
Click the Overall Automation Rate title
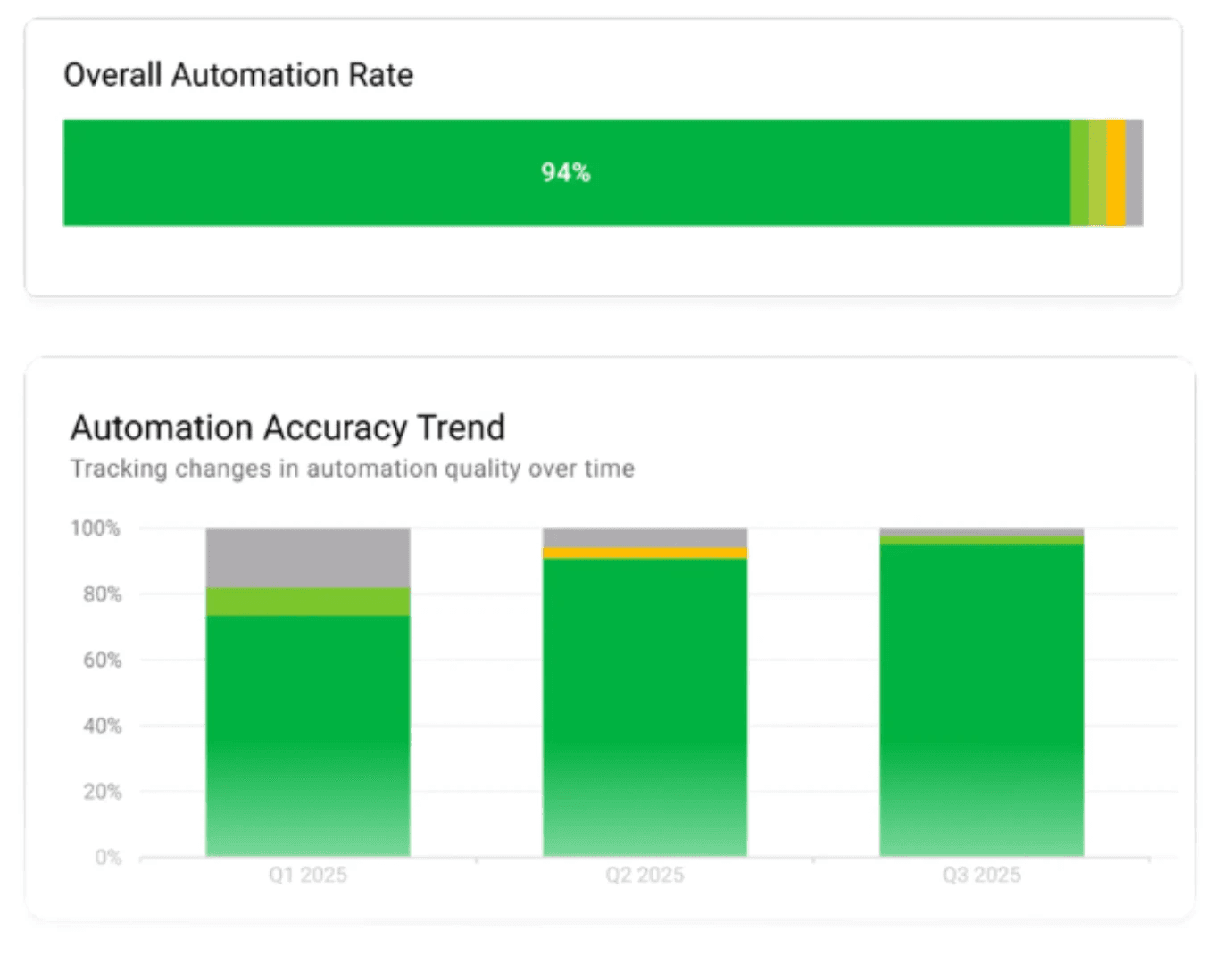click(237, 75)
